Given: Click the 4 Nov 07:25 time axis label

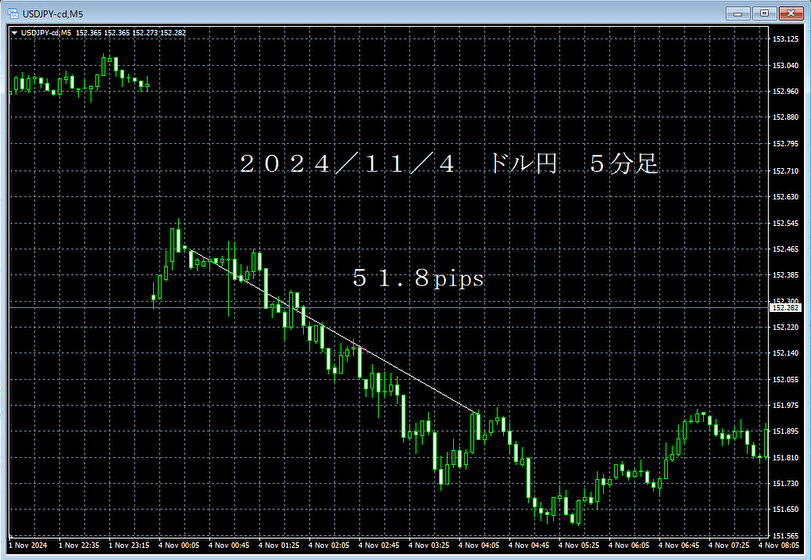Looking at the screenshot, I should 729,545.
